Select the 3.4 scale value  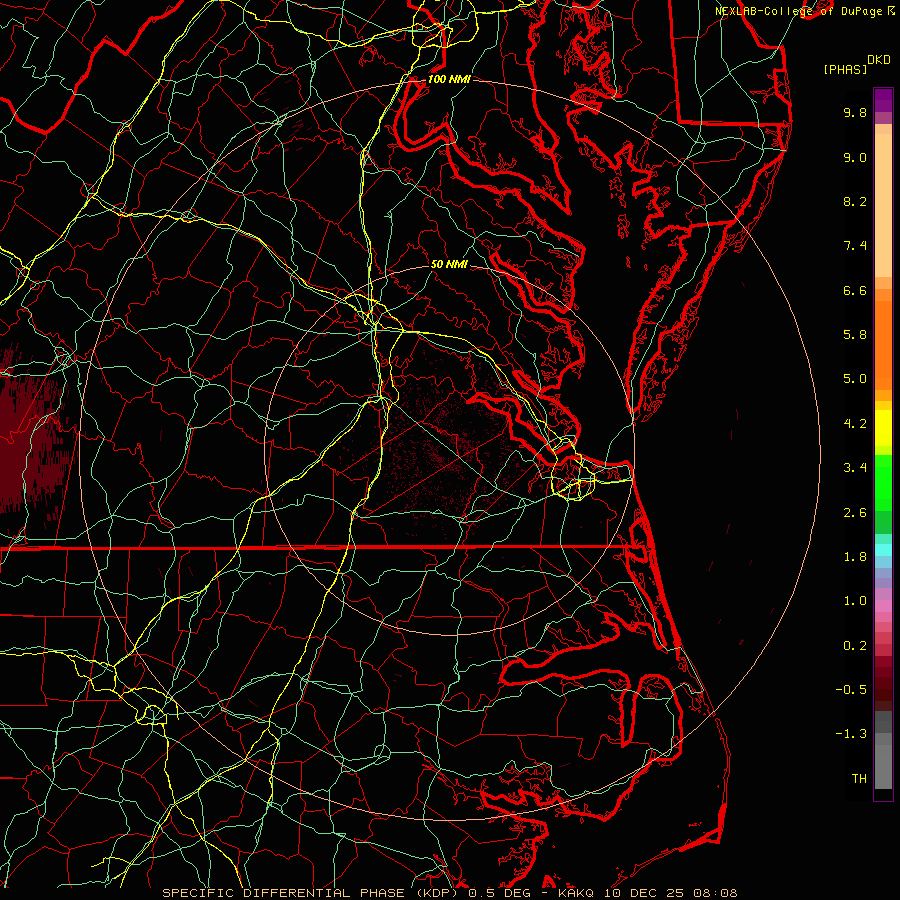pos(855,468)
